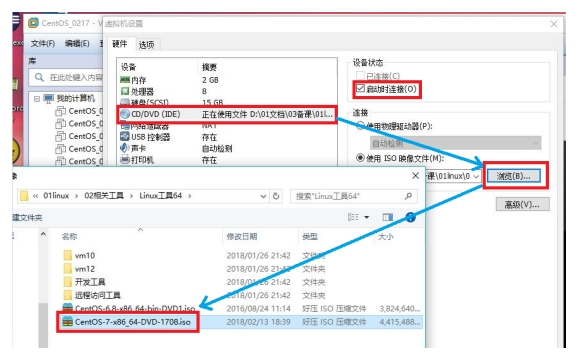Click the refresh icon beside address bar
This screenshot has height=360, width=579.
pos(276,196)
